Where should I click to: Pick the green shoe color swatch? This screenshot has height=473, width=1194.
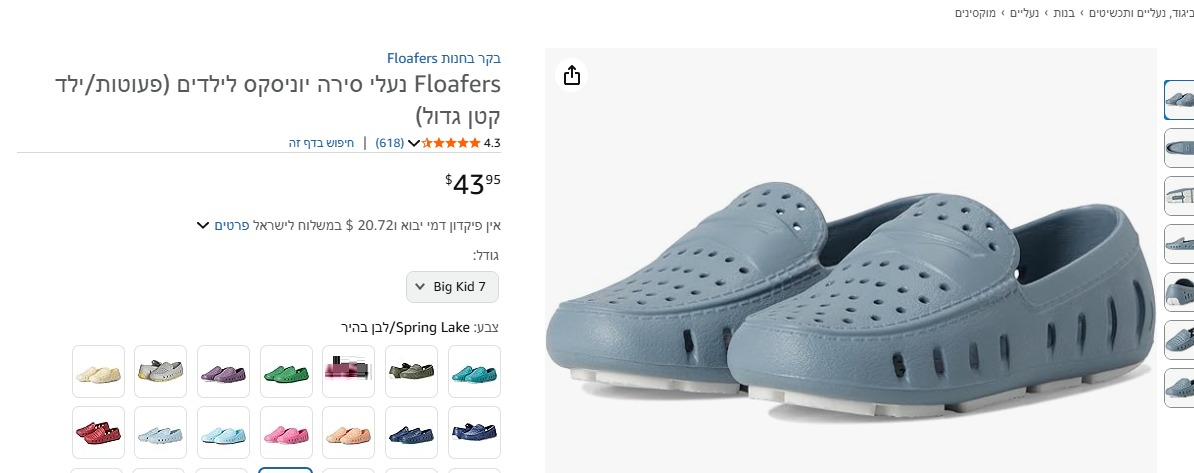(x=286, y=372)
